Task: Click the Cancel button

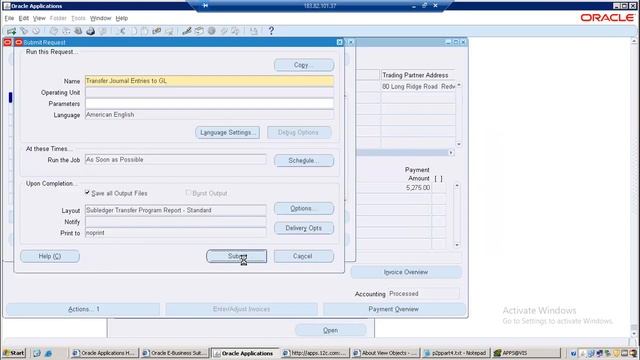Action: coord(304,256)
